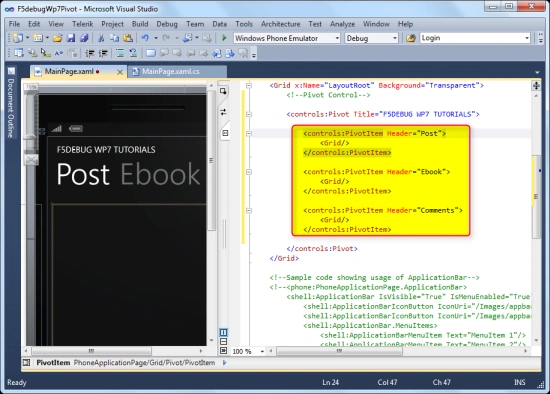The height and width of the screenshot is (394, 550).
Task: Click the Find in Files icon beside Login box
Action: pyautogui.click(x=410, y=38)
